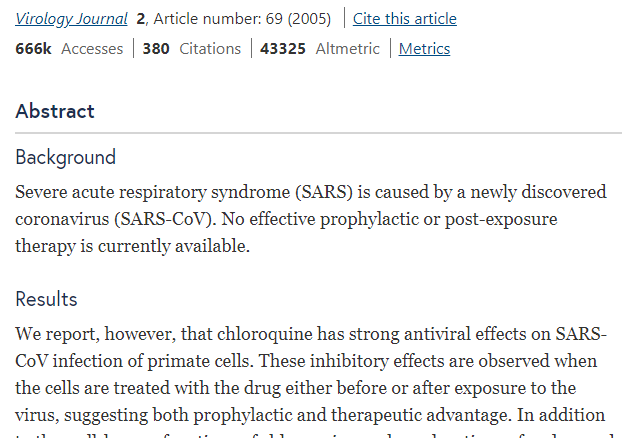Image resolution: width=637 pixels, height=438 pixels.
Task: Click the 380 Citations count
Action: coord(192,49)
